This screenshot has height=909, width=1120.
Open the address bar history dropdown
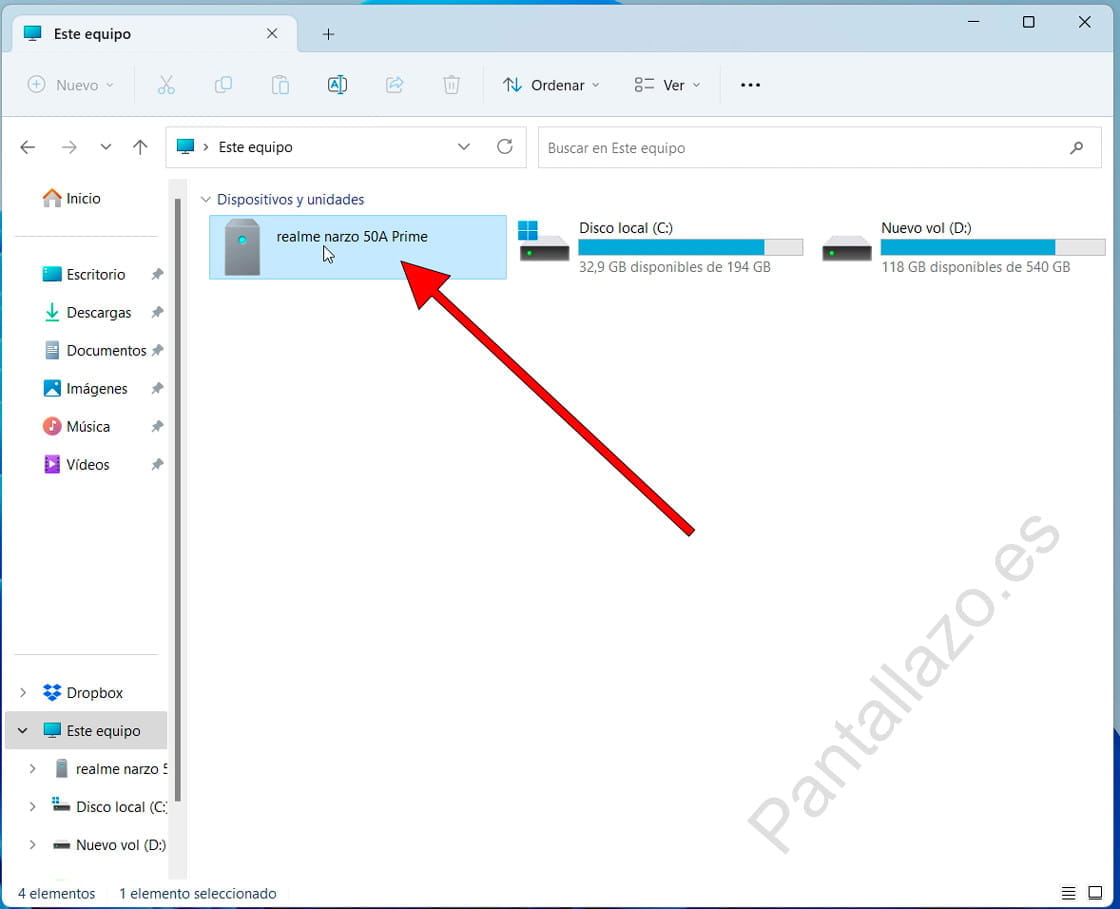(464, 147)
